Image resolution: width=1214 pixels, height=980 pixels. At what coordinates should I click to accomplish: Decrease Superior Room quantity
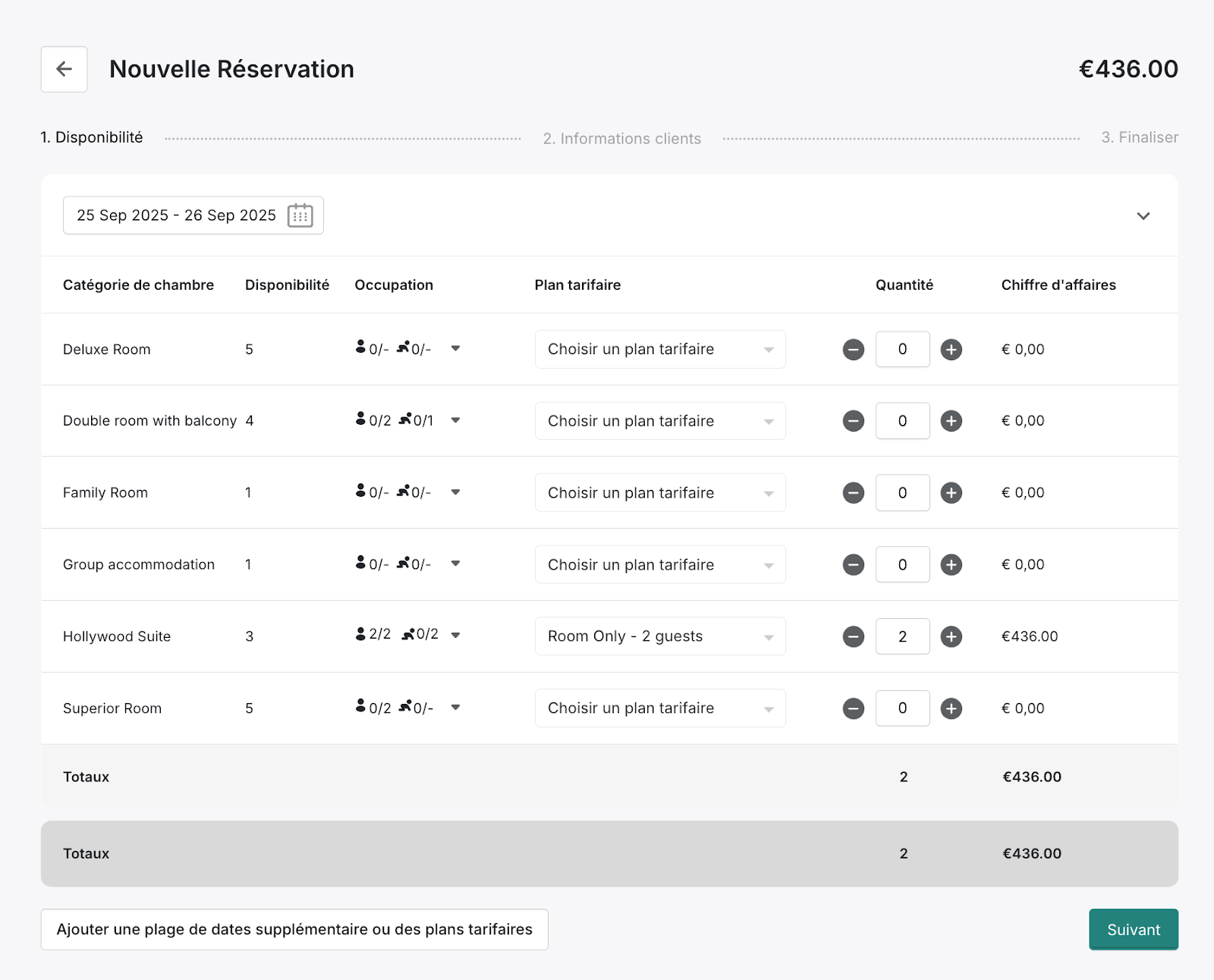(854, 708)
